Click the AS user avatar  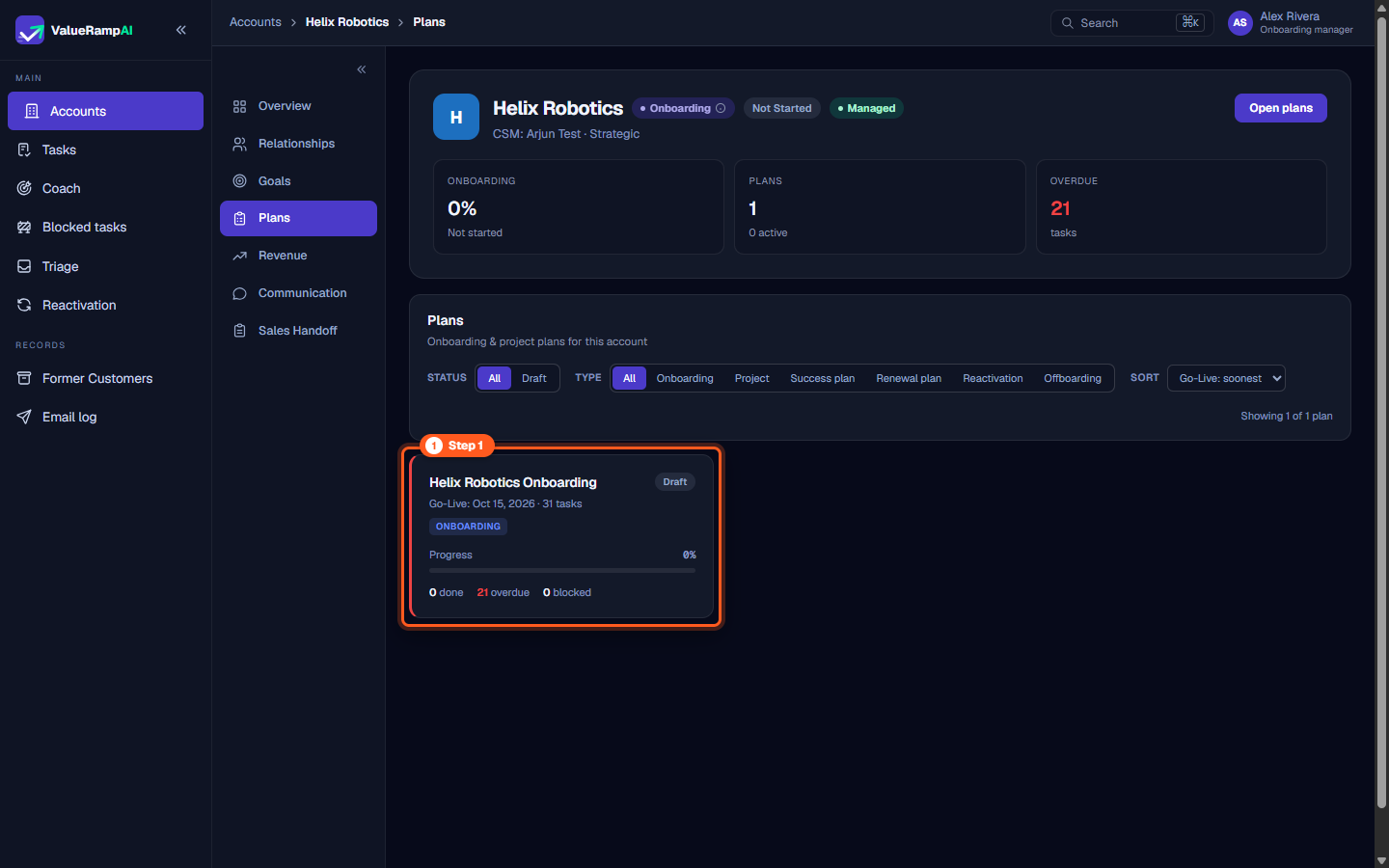pos(1240,23)
